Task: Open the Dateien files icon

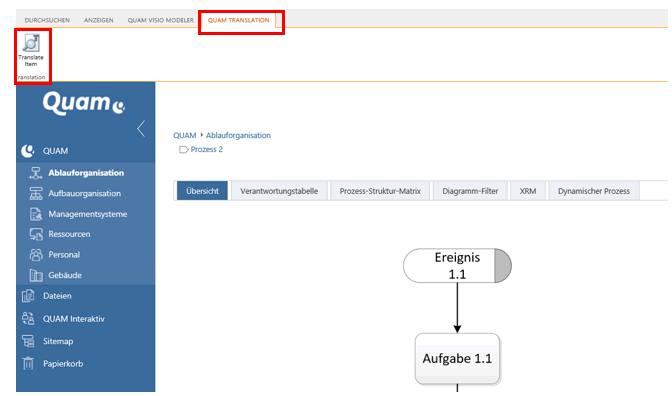Action: coord(28,296)
